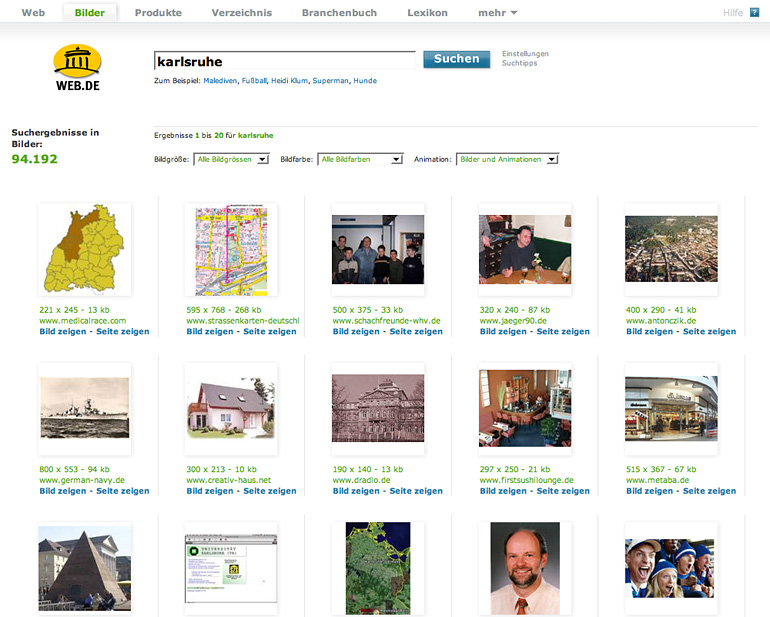The height and width of the screenshot is (617, 770).
Task: Click the 800 x 553 - 94 kb text
Action: tap(74, 469)
